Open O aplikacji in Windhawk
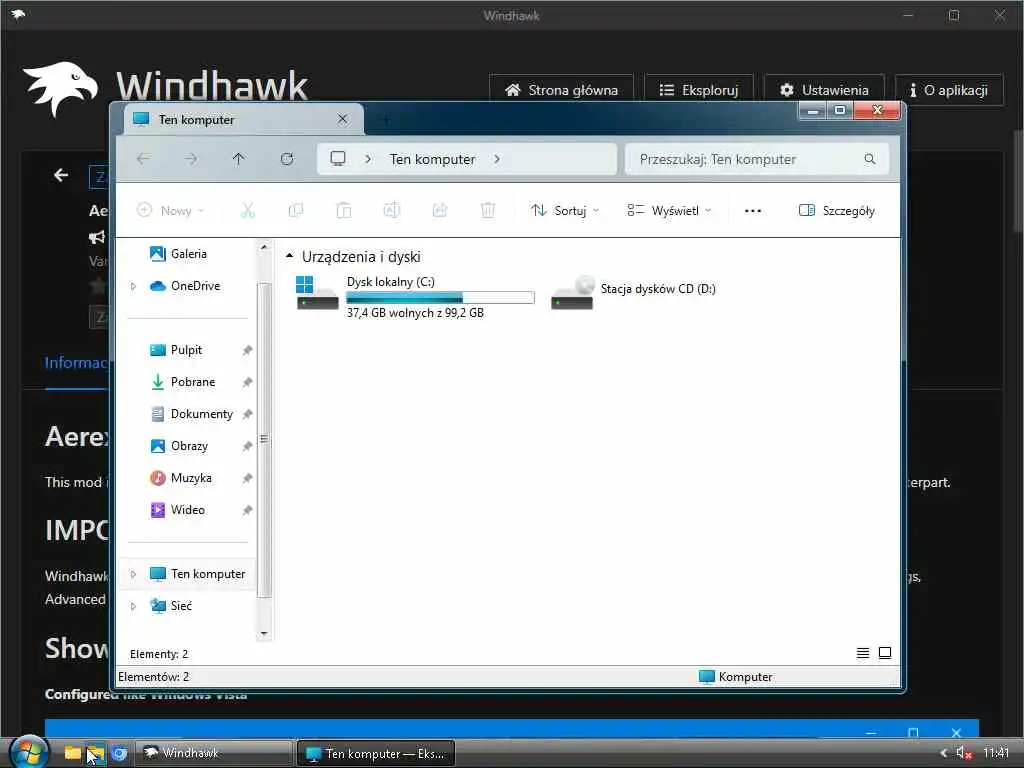The width and height of the screenshot is (1024, 768). coord(949,89)
